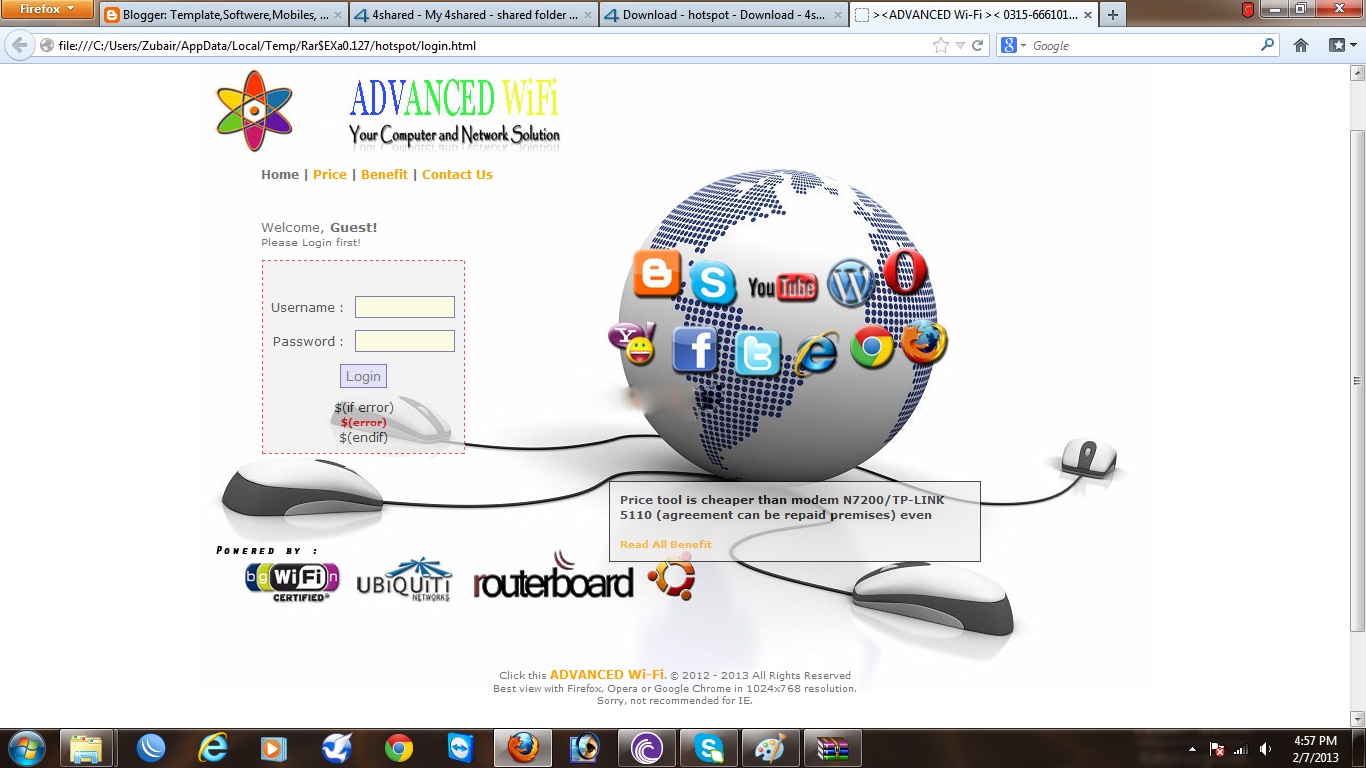
Task: Open the Bookmarks menu button dropdown
Action: (x=1342, y=45)
